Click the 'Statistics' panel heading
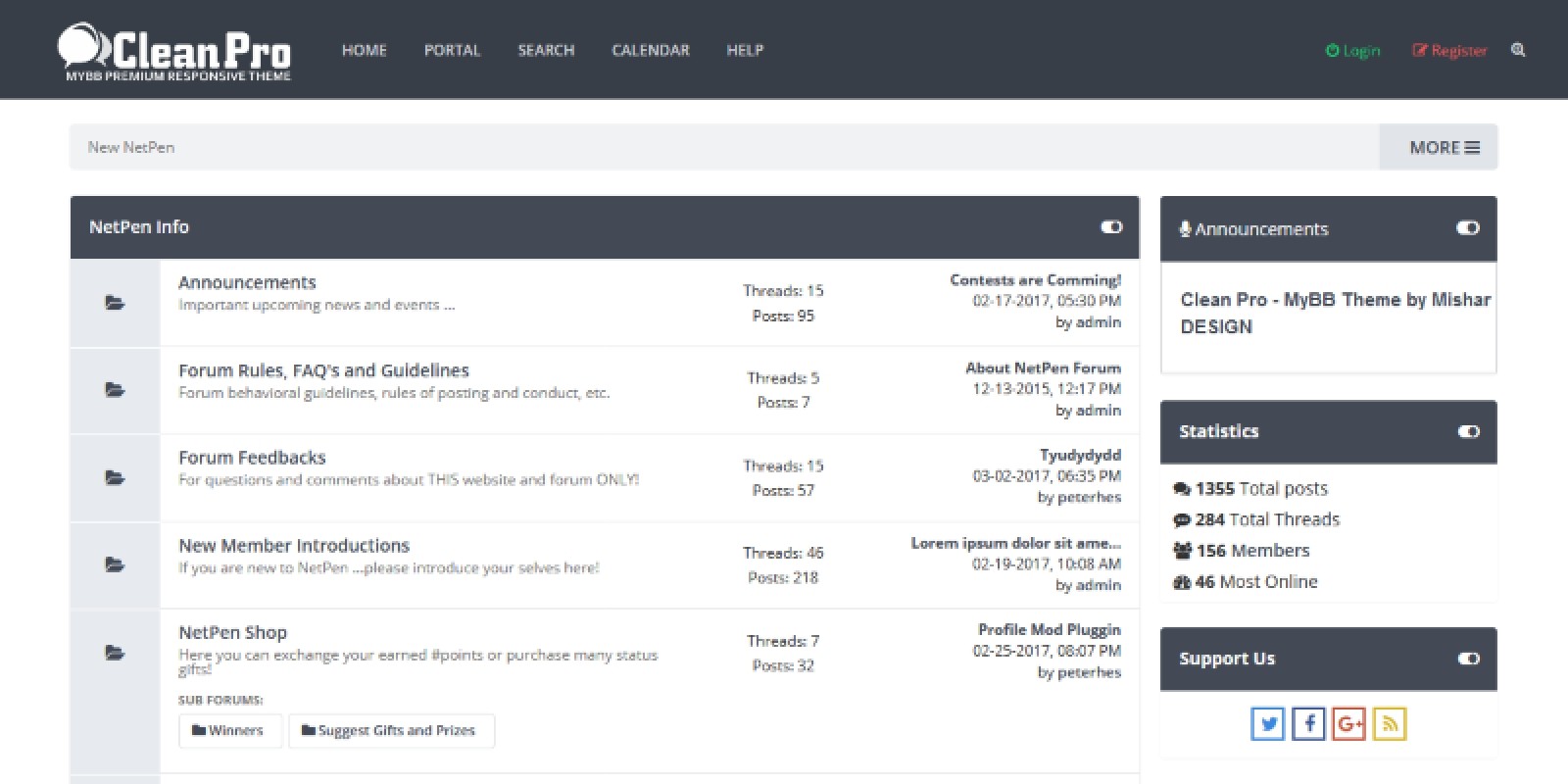Screen dimensions: 1568x784 [x=1218, y=431]
